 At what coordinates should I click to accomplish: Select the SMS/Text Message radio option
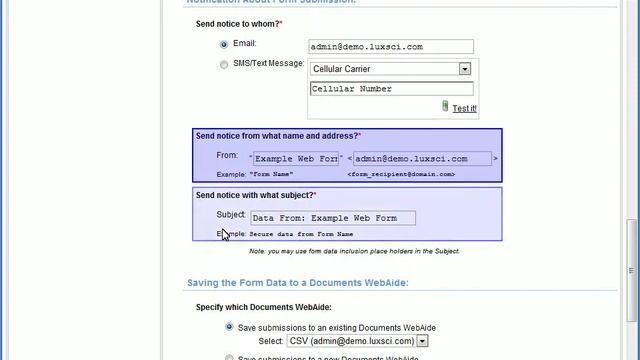224,64
